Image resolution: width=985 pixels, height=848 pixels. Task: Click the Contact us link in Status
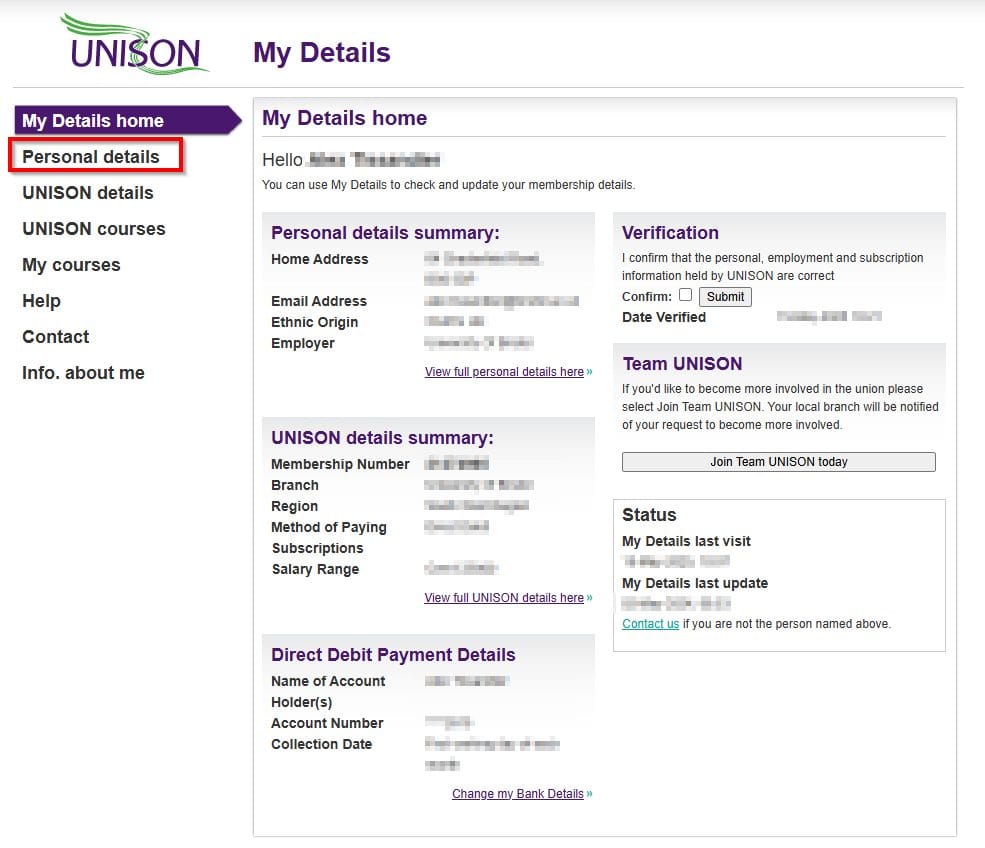(x=650, y=624)
